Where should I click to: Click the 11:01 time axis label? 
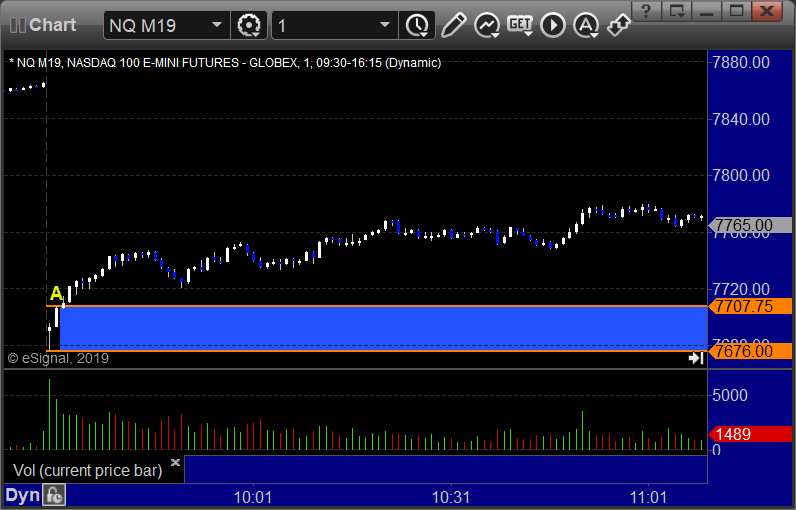pos(648,497)
